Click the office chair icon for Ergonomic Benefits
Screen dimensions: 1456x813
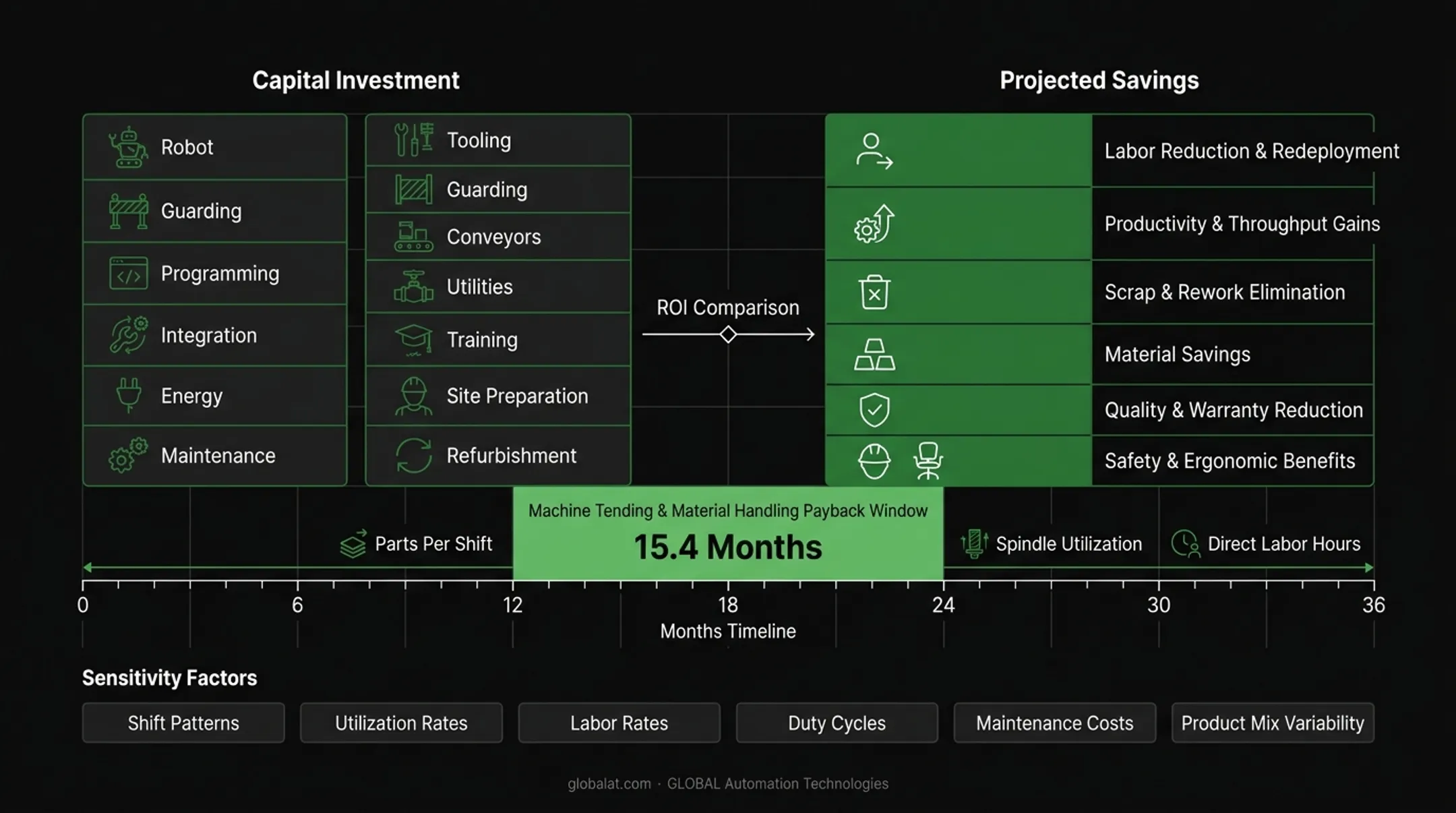[x=928, y=461]
